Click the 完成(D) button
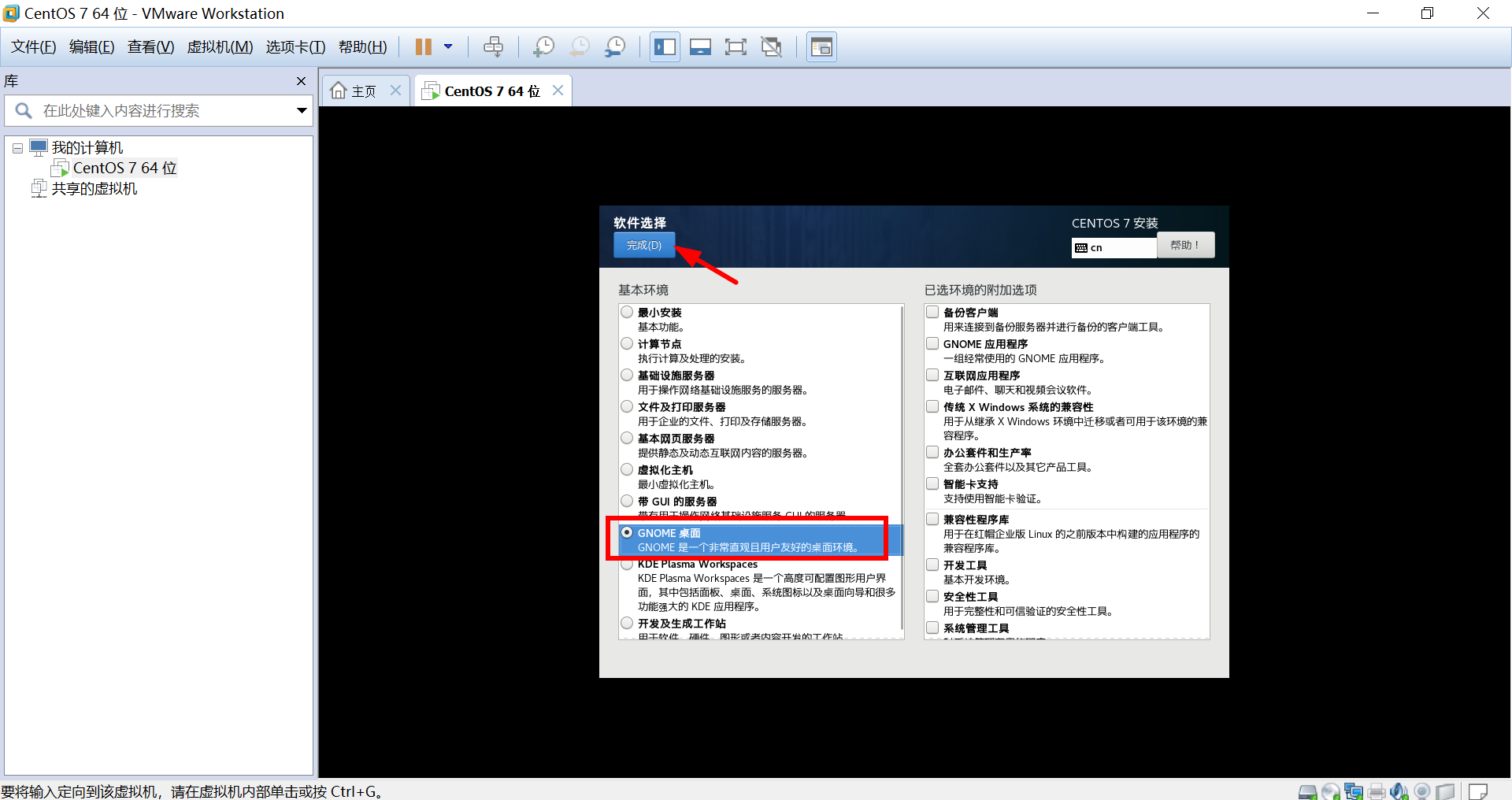1512x800 pixels. tap(644, 245)
